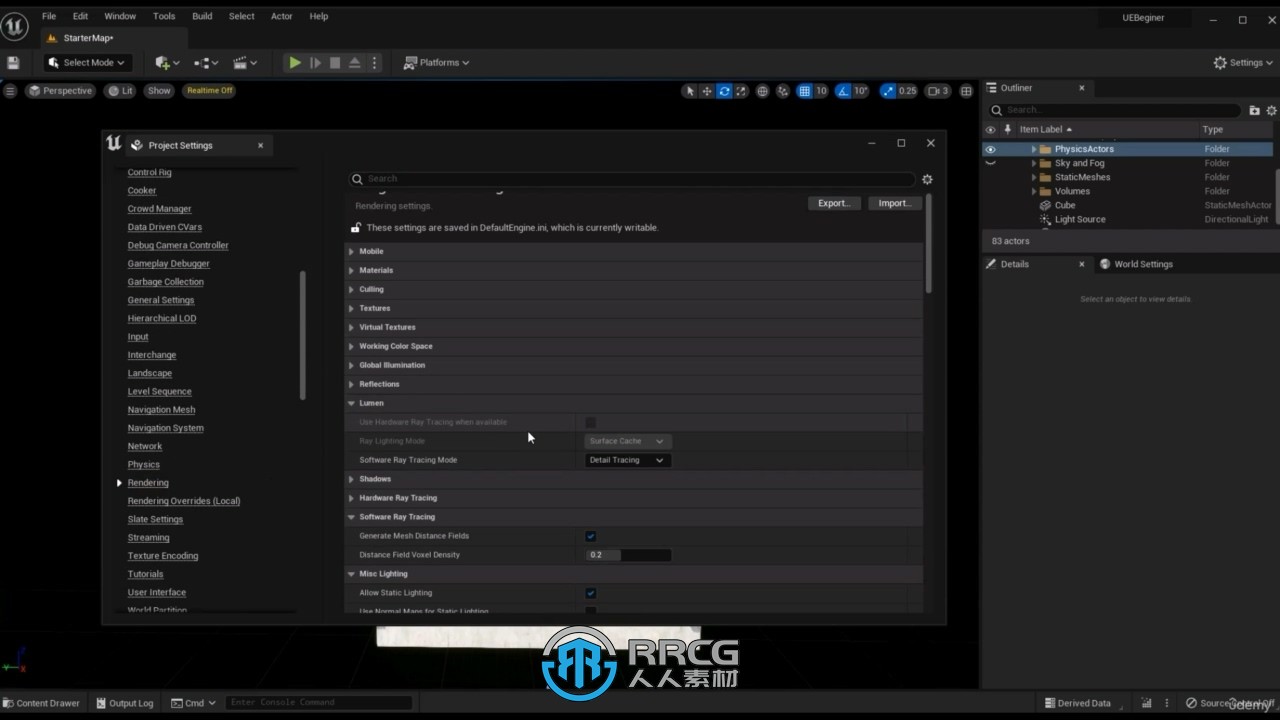Open the Actor menu
Viewport: 1280px width, 720px height.
(282, 16)
